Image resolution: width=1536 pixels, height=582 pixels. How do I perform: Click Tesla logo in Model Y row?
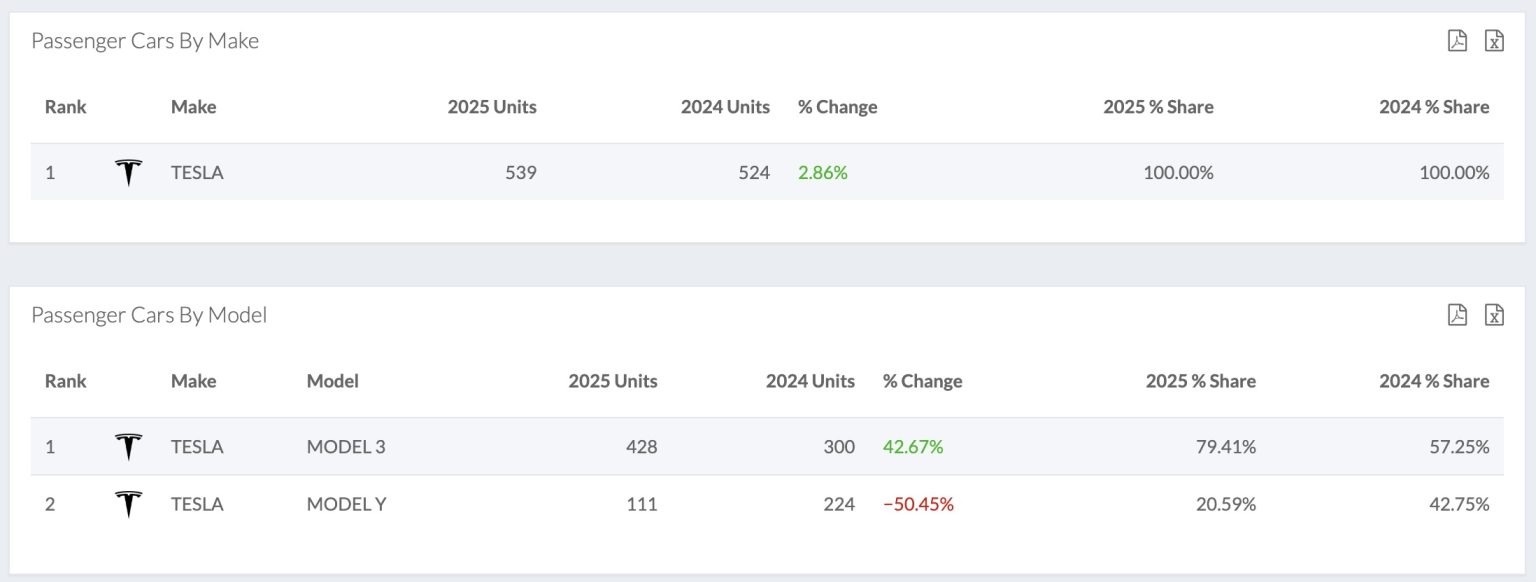point(128,504)
